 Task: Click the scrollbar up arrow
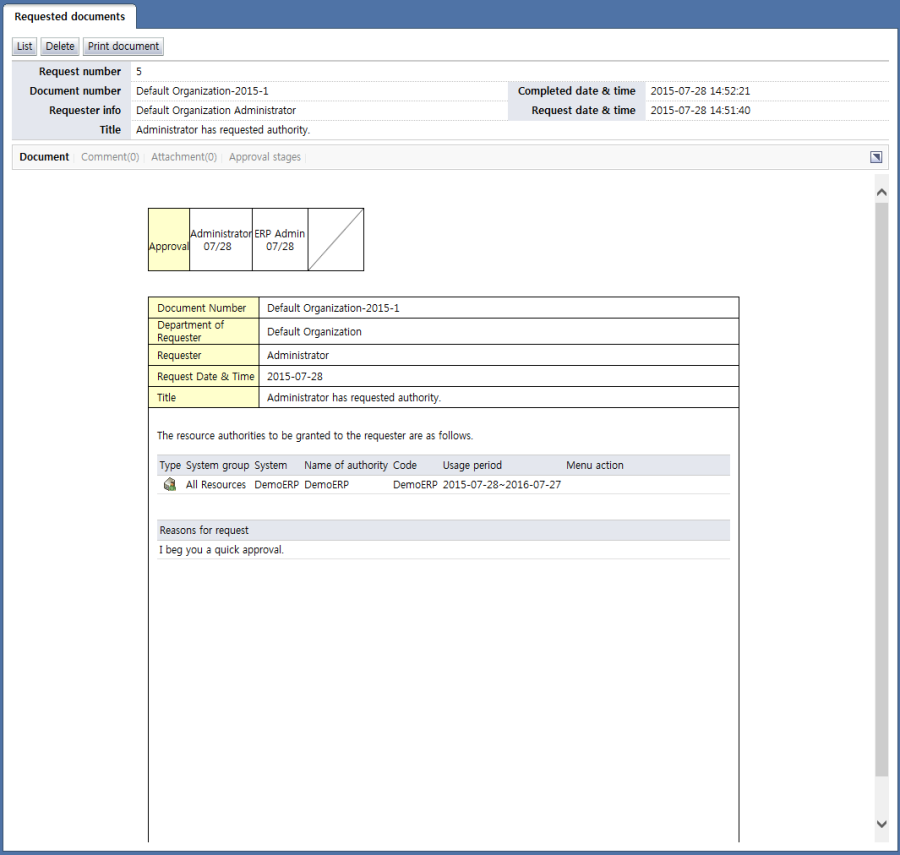pyautogui.click(x=881, y=191)
